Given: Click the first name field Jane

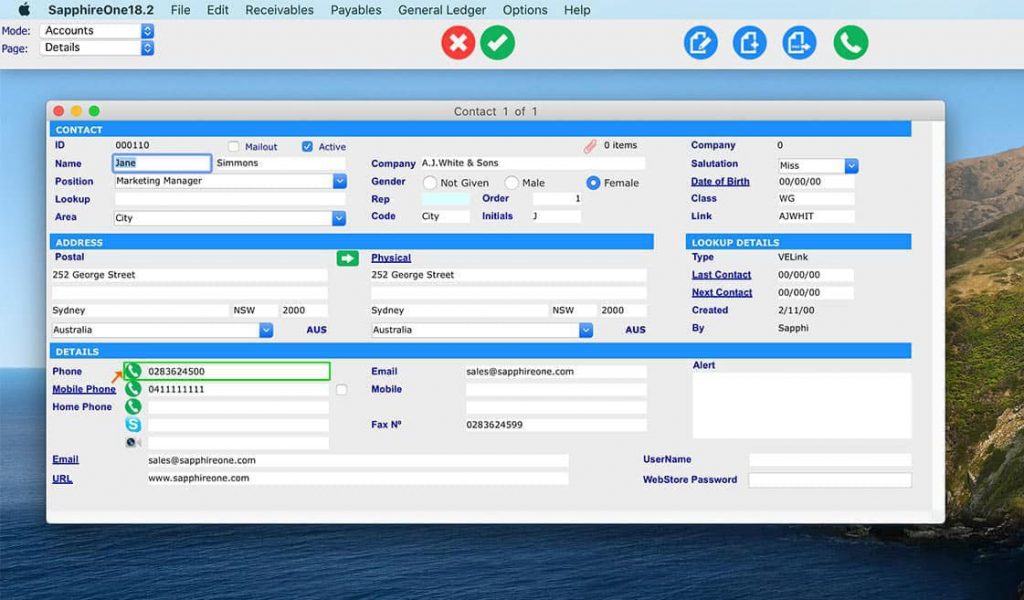Looking at the screenshot, I should point(162,163).
